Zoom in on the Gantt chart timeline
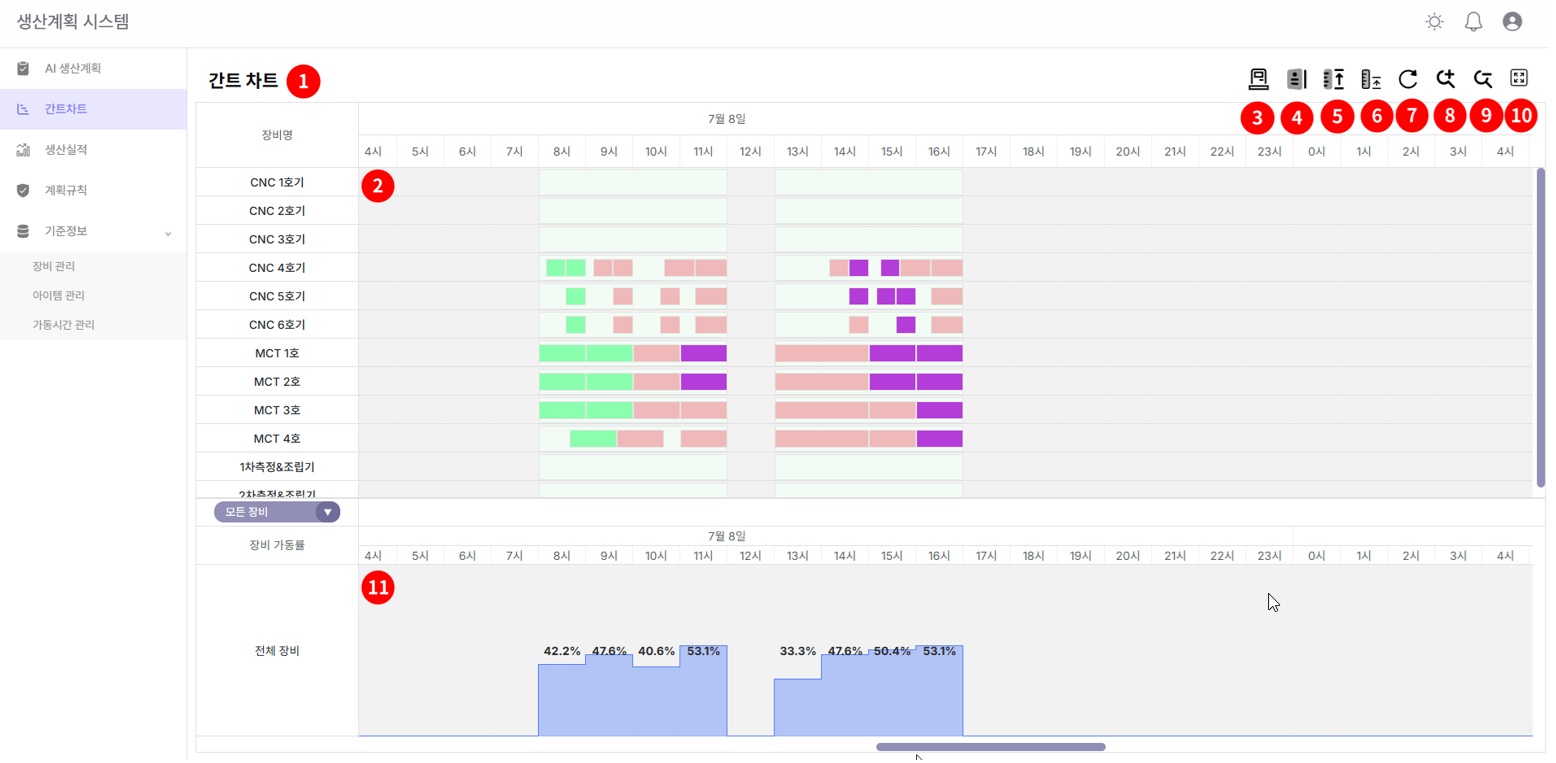Screen dimensions: 1556x763 click(1445, 78)
